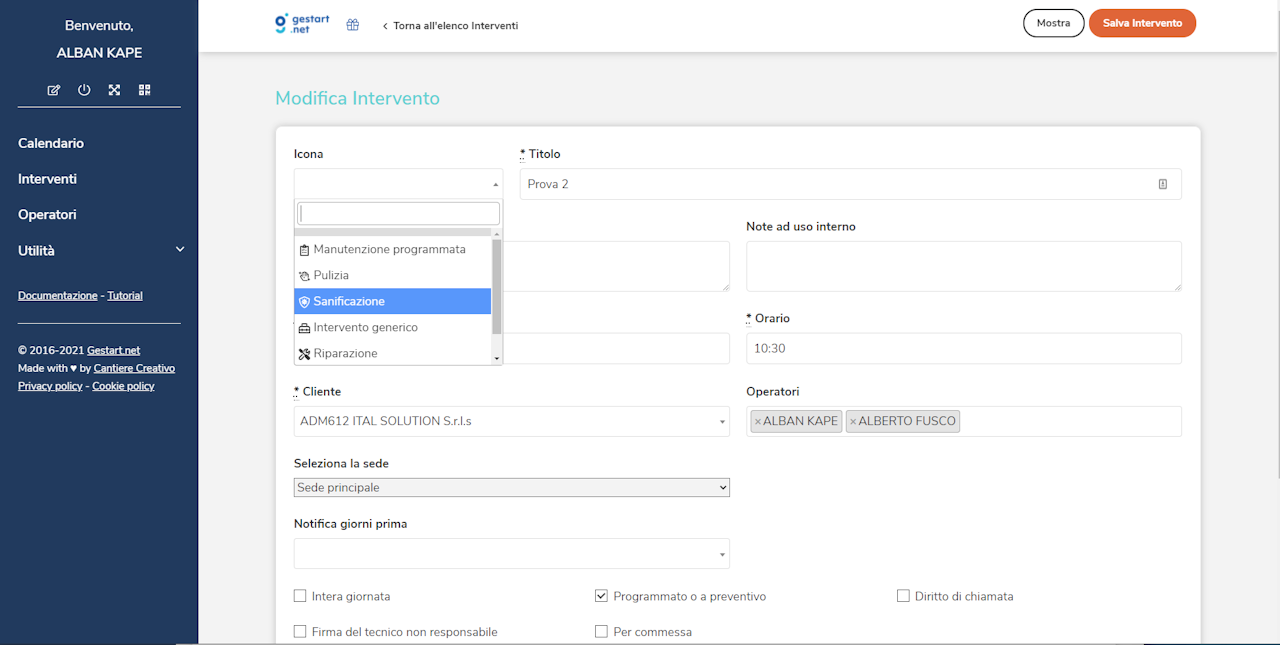
Task: Expand the Seleziona la sede select
Action: click(x=511, y=487)
